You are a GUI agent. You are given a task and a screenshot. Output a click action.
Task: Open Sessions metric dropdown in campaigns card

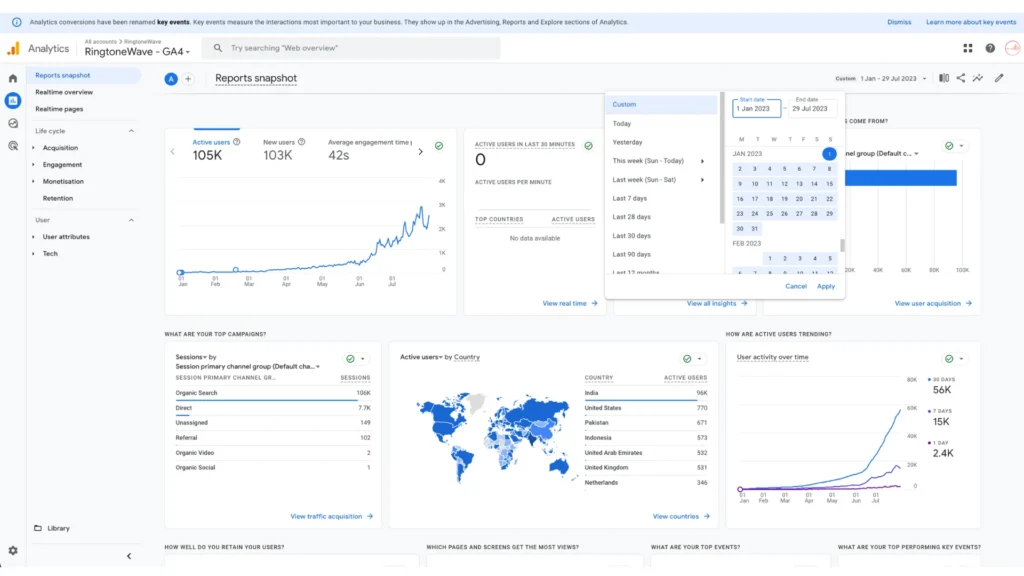tap(191, 357)
